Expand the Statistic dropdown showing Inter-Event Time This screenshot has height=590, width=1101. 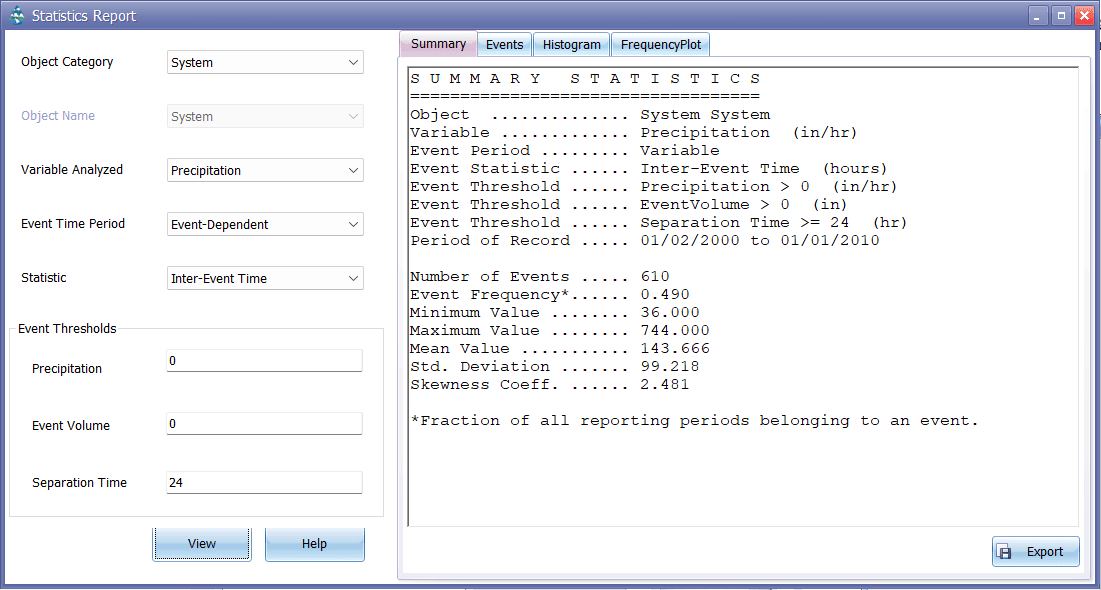coord(265,279)
